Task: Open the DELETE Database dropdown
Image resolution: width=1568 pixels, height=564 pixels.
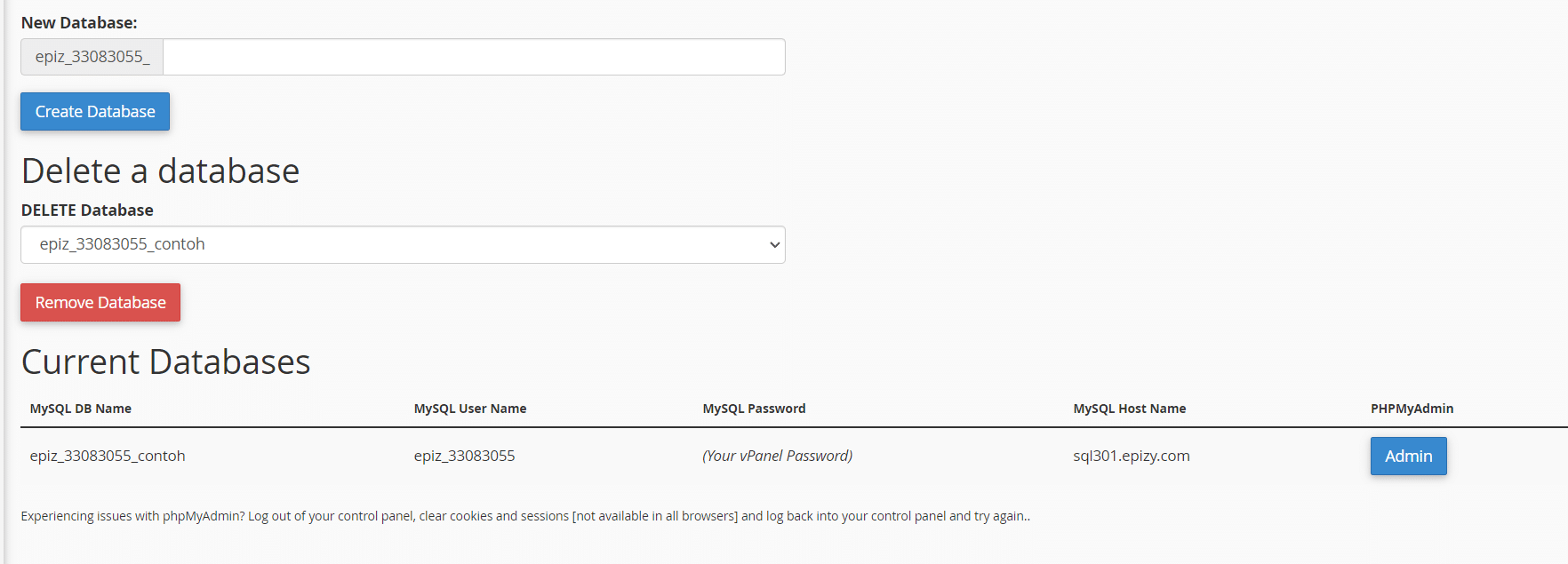Action: pyautogui.click(x=402, y=244)
